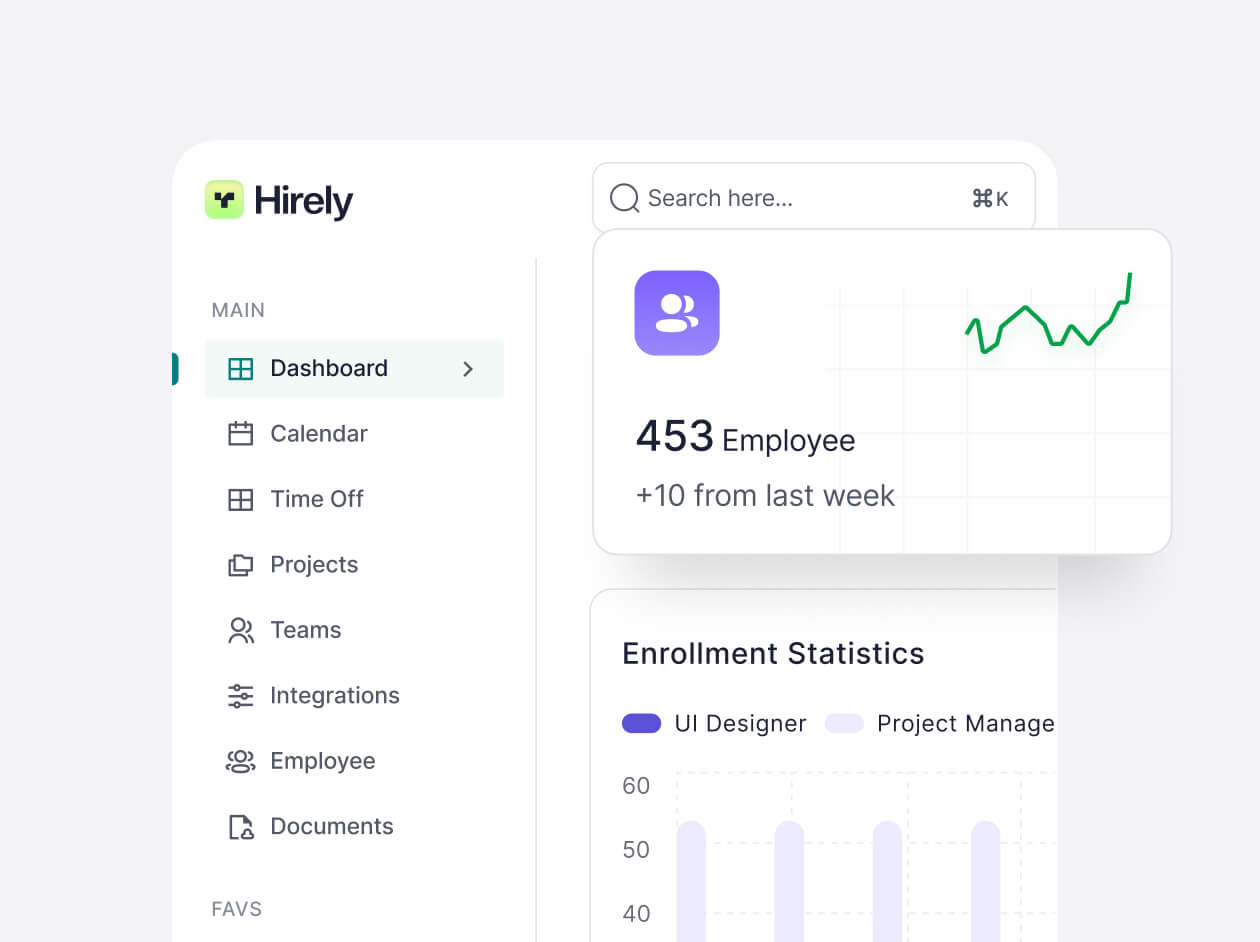This screenshot has width=1260, height=942.
Task: Open Documents from the sidebar
Action: 332,827
